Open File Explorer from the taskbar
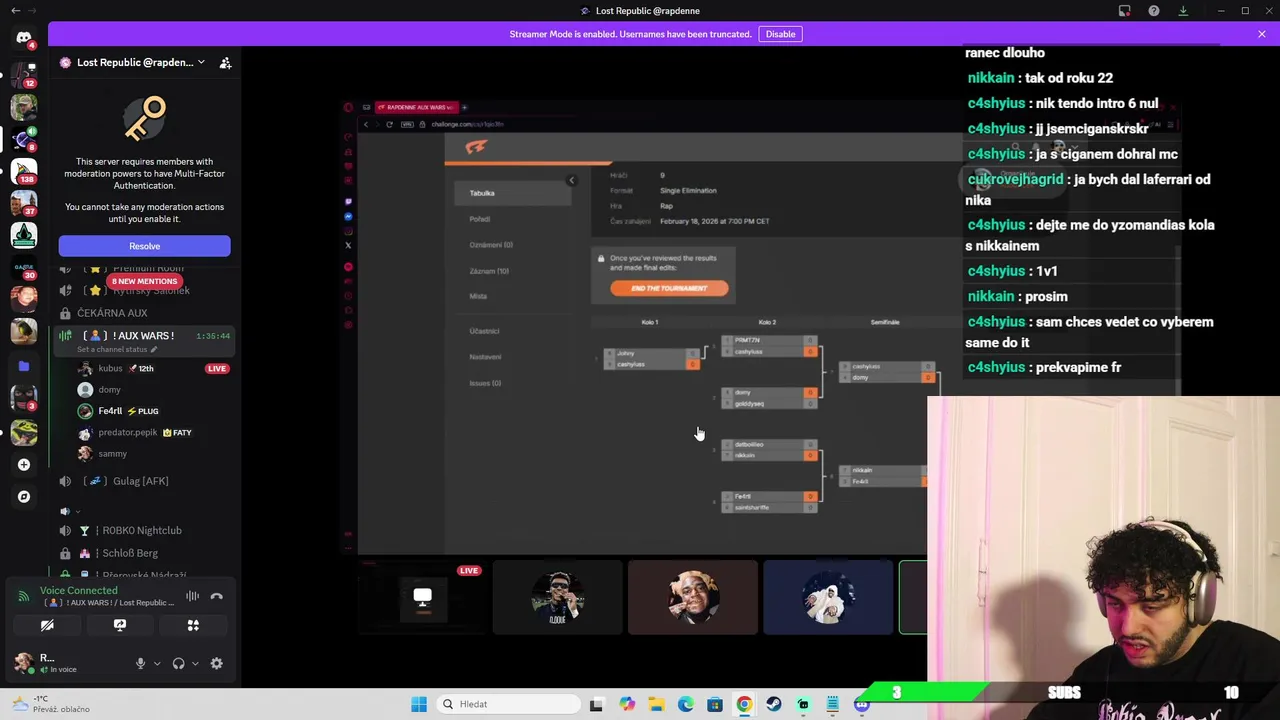 (x=656, y=704)
